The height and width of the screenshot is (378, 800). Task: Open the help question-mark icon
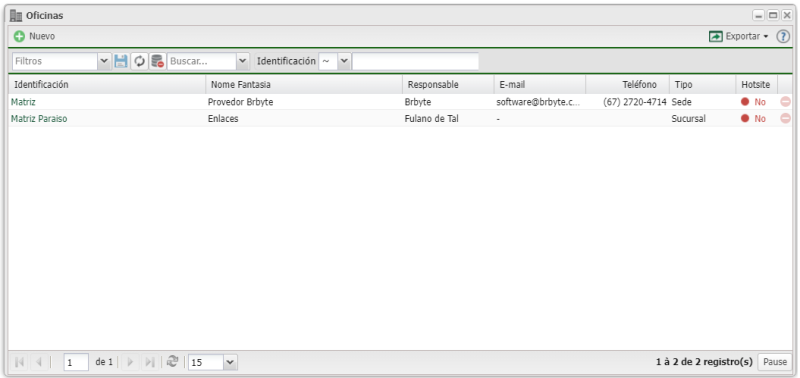pyautogui.click(x=783, y=37)
